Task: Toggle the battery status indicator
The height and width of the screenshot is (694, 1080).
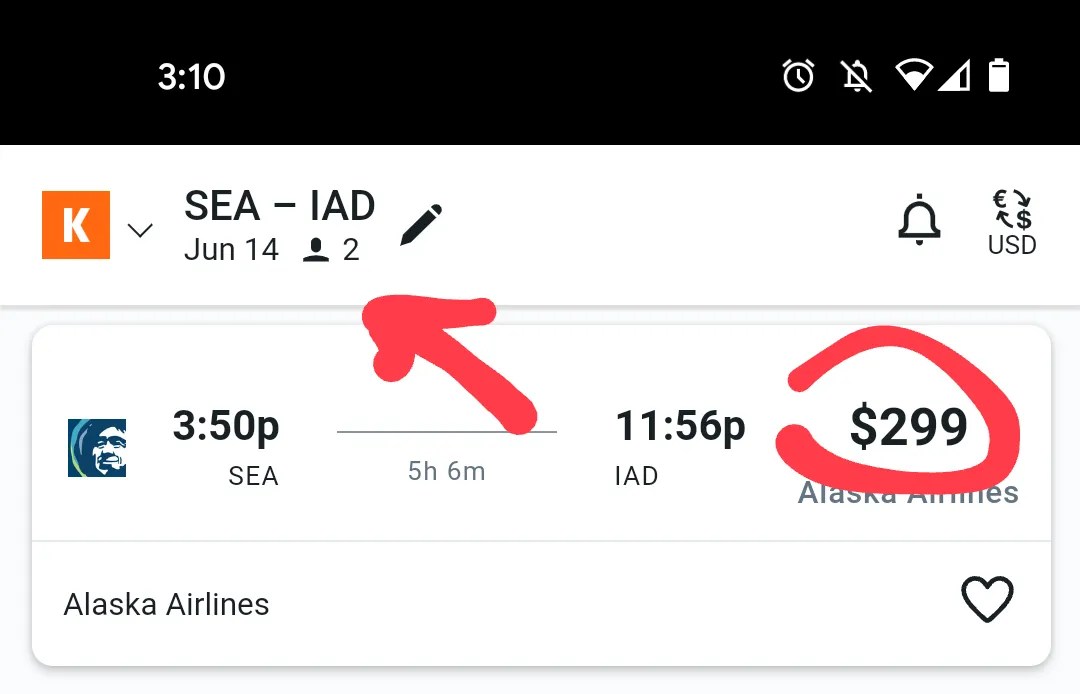Action: (999, 75)
